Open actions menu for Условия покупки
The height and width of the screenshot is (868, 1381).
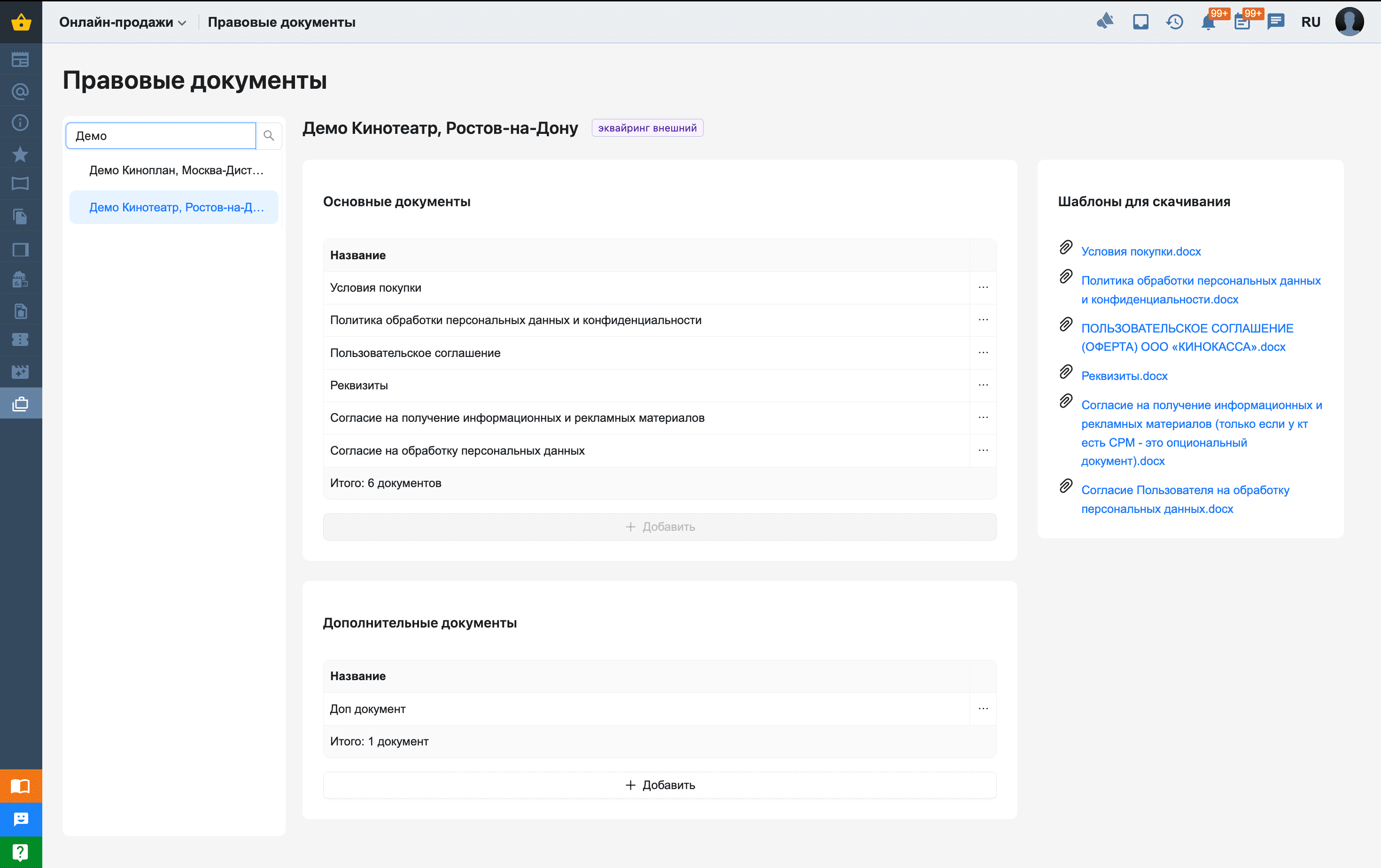[x=983, y=287]
